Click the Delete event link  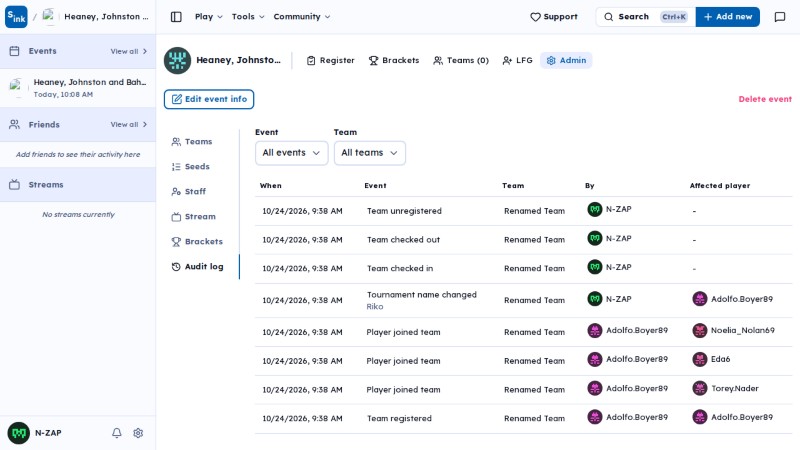click(765, 99)
